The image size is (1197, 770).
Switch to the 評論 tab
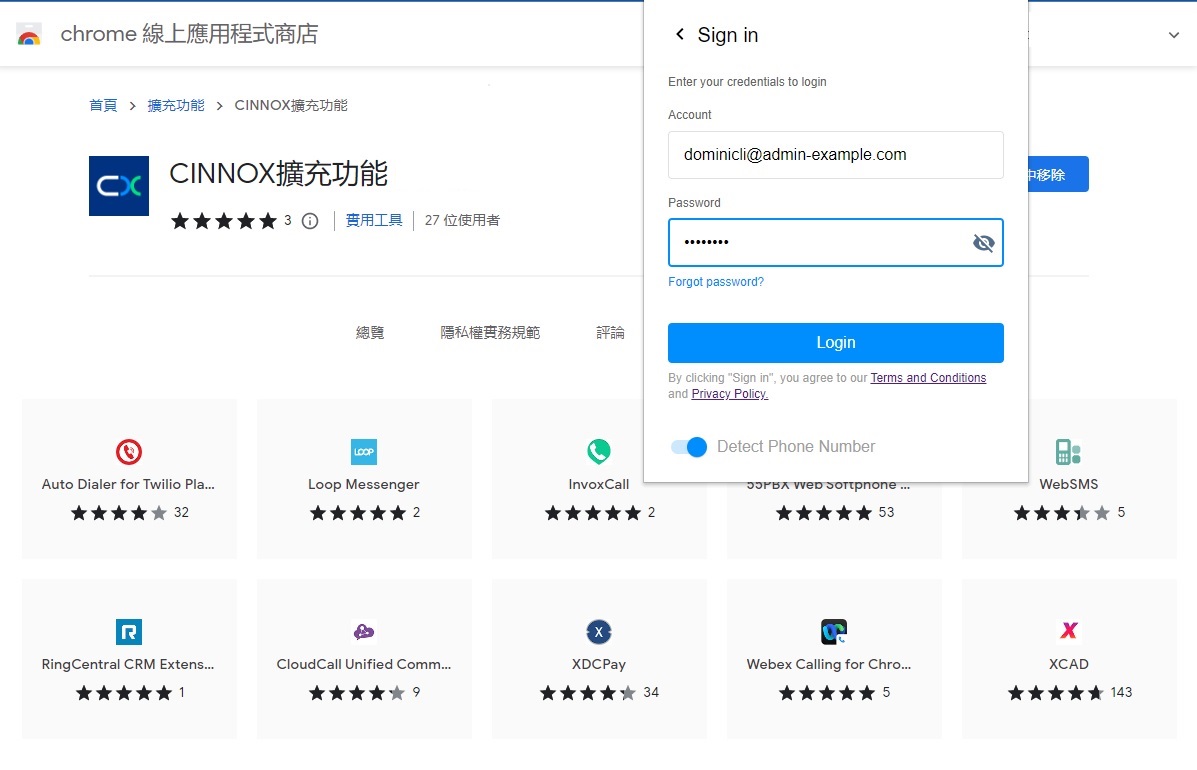[x=610, y=333]
